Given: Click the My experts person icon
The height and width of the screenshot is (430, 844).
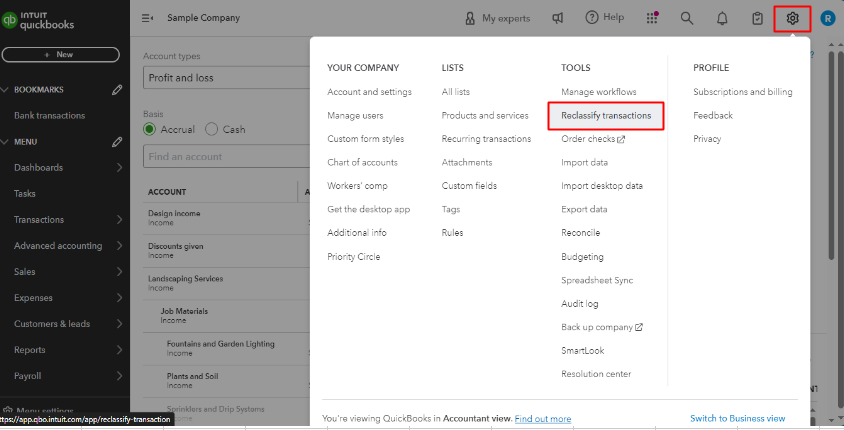Looking at the screenshot, I should [470, 18].
